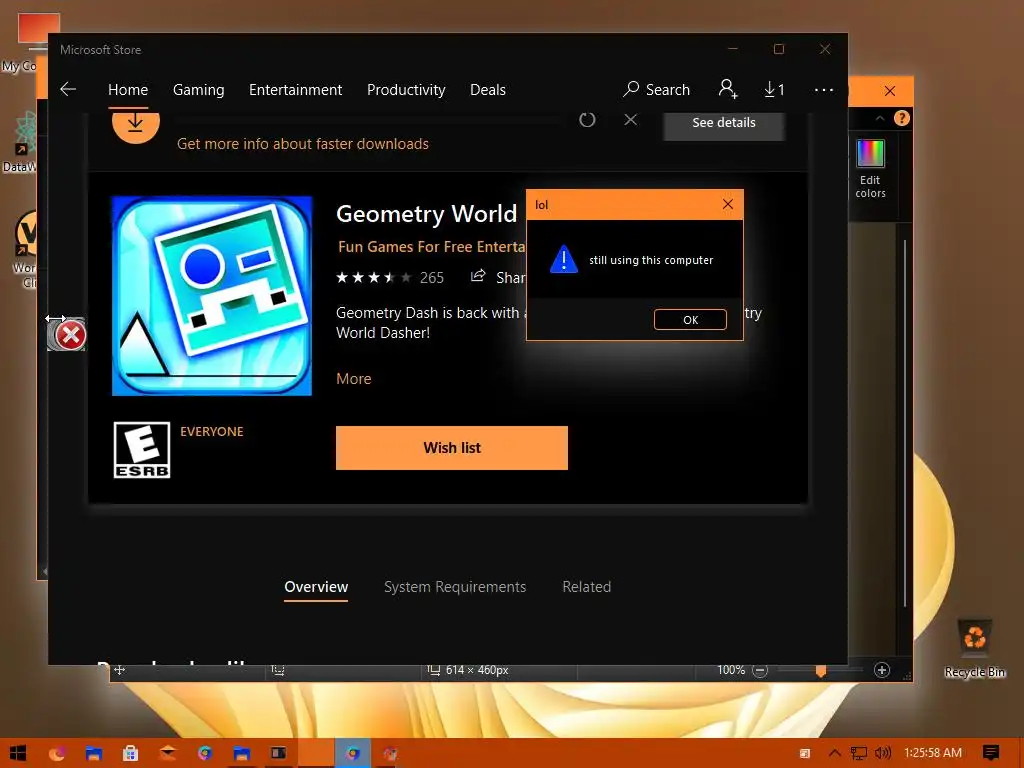Open the Store See more ellipsis menu
The width and height of the screenshot is (1024, 768).
coord(824,89)
